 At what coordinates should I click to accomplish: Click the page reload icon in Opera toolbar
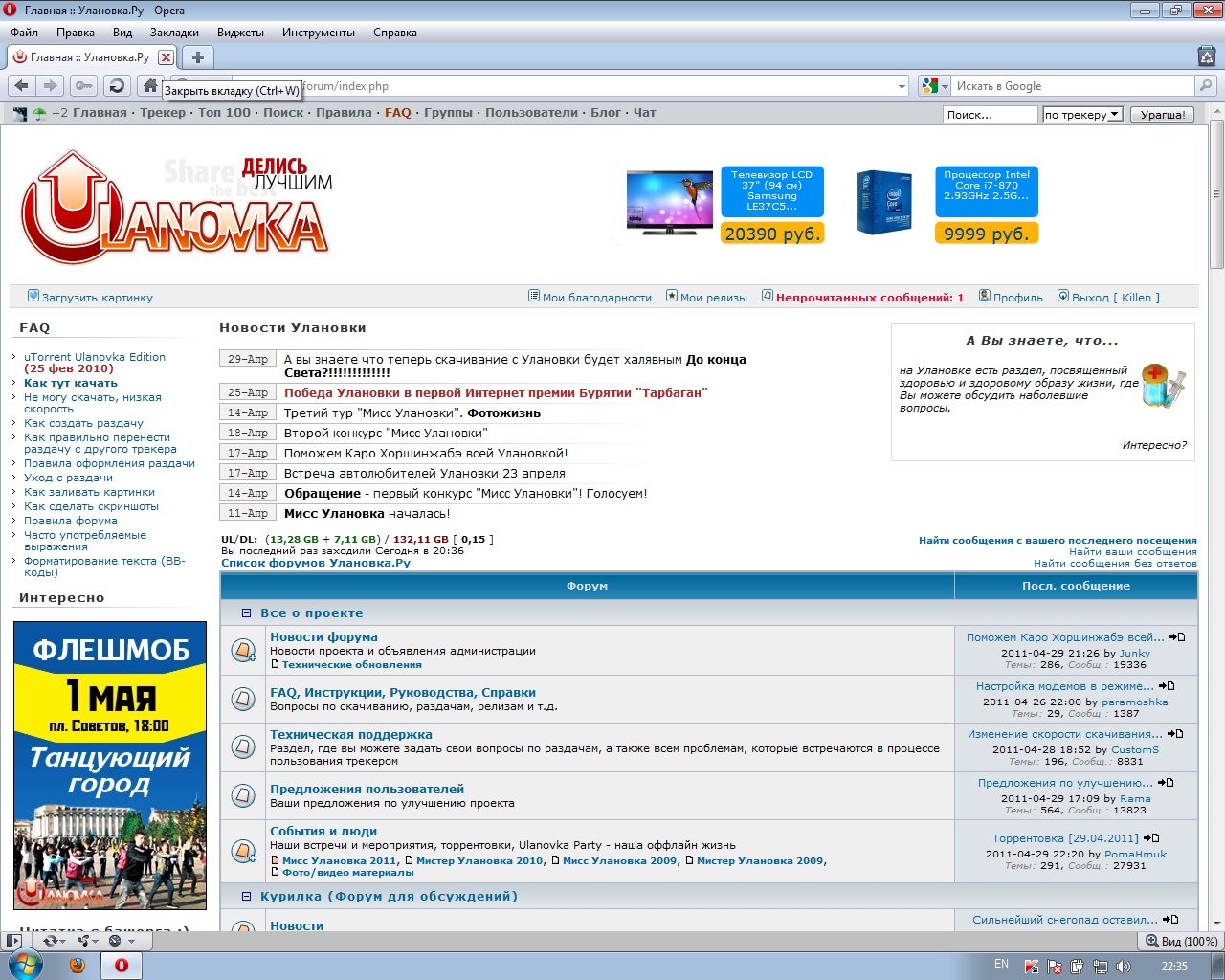[116, 85]
